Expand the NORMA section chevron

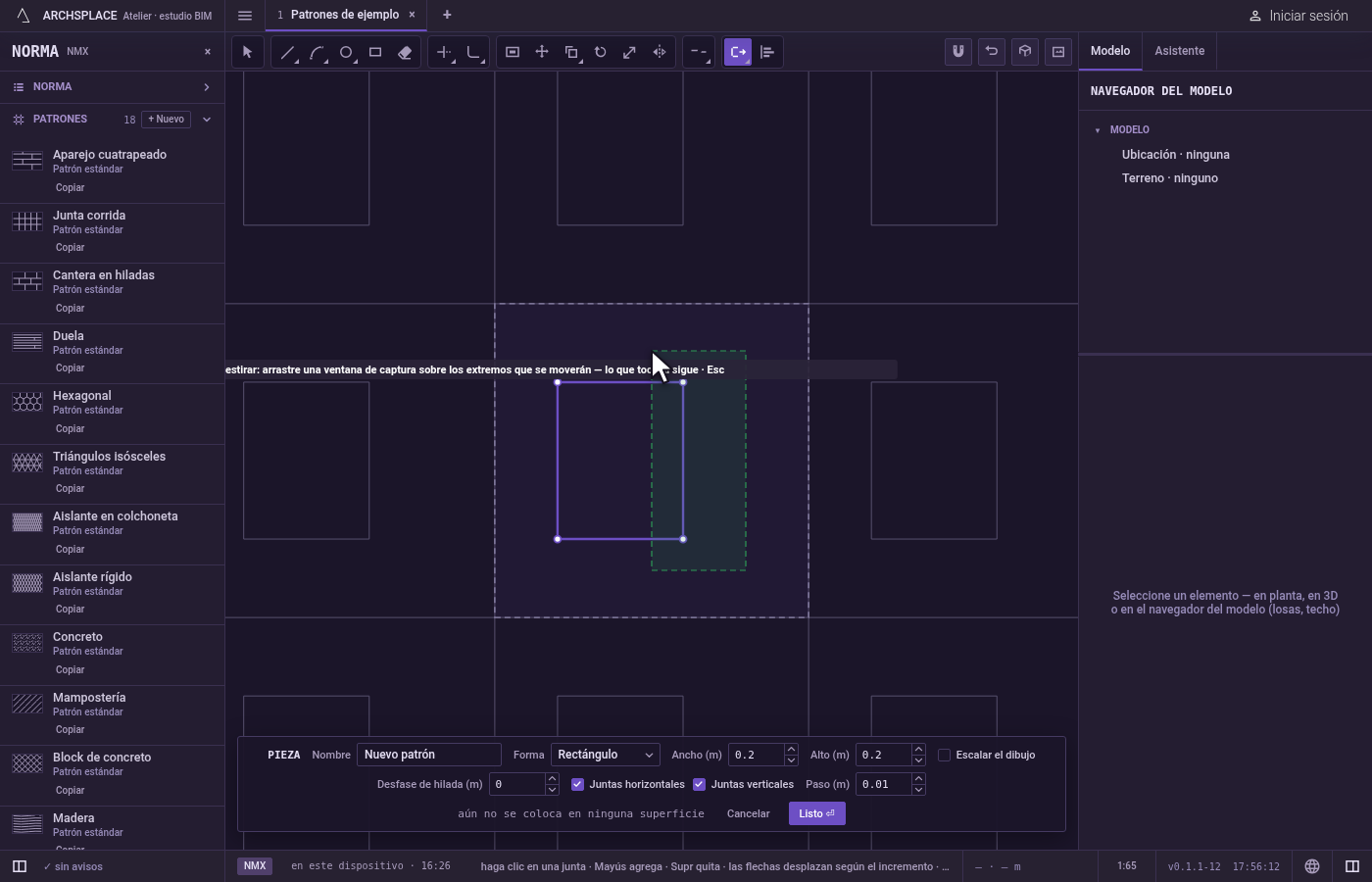(207, 87)
